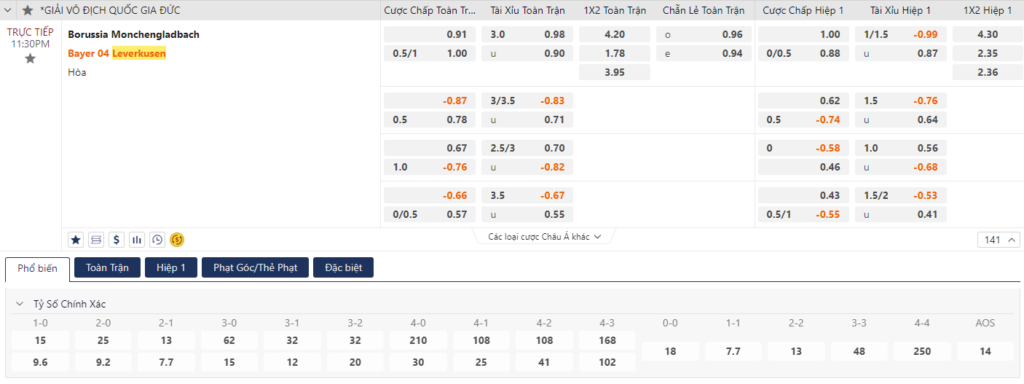
Task: Pick the 250 odds for score 4-4
Action: tap(922, 351)
